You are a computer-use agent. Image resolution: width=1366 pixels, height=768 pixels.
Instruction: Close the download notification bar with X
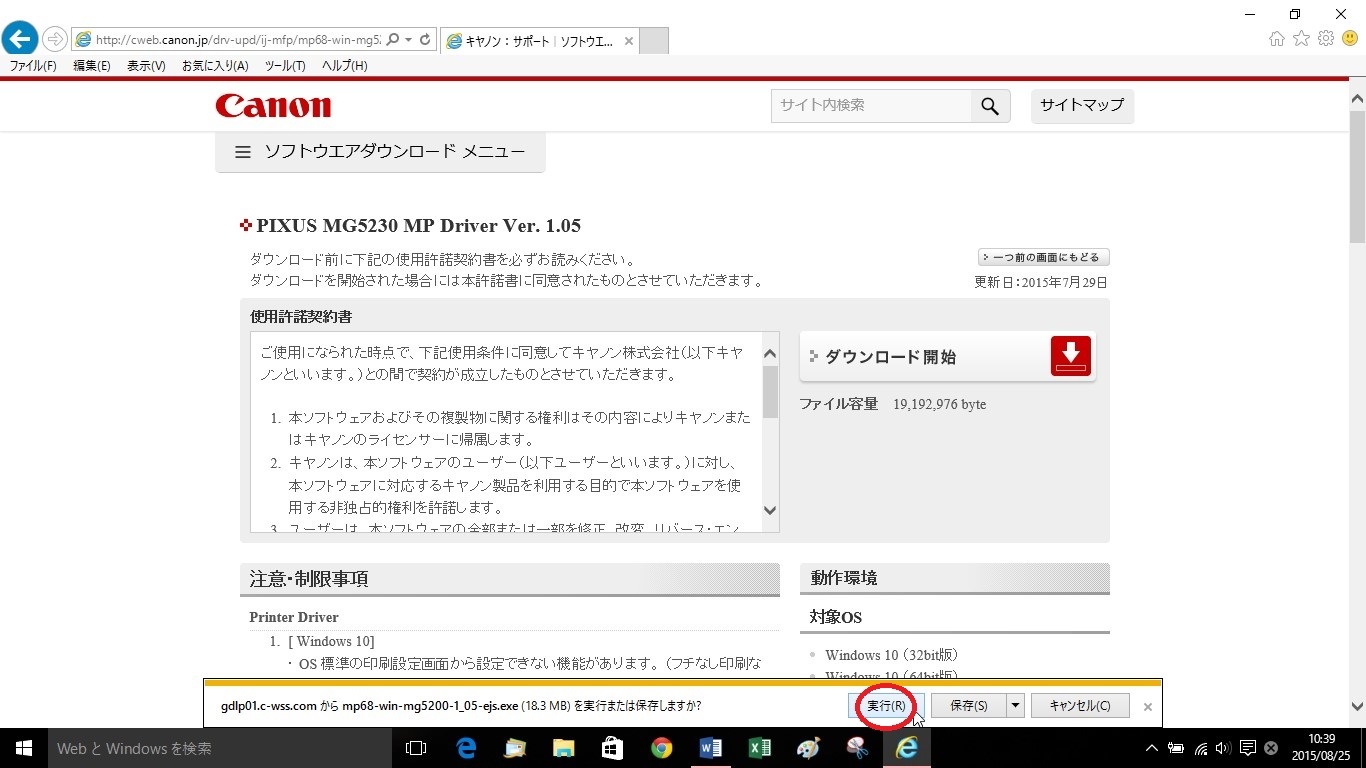[x=1148, y=706]
